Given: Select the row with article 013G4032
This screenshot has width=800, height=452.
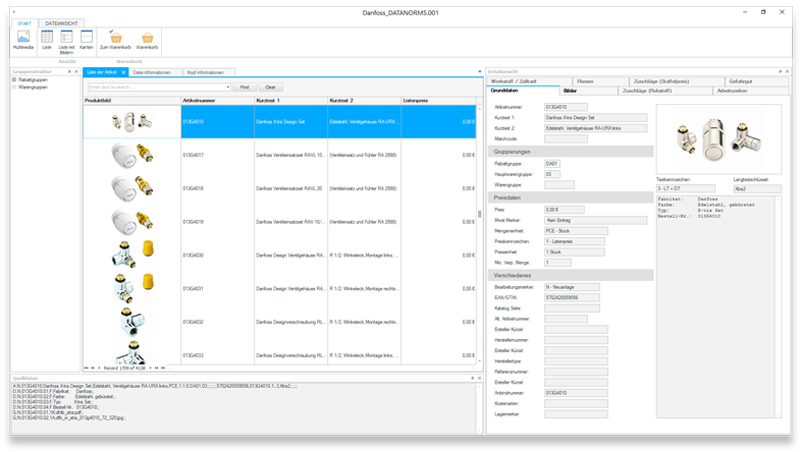Looking at the screenshot, I should click(x=280, y=322).
